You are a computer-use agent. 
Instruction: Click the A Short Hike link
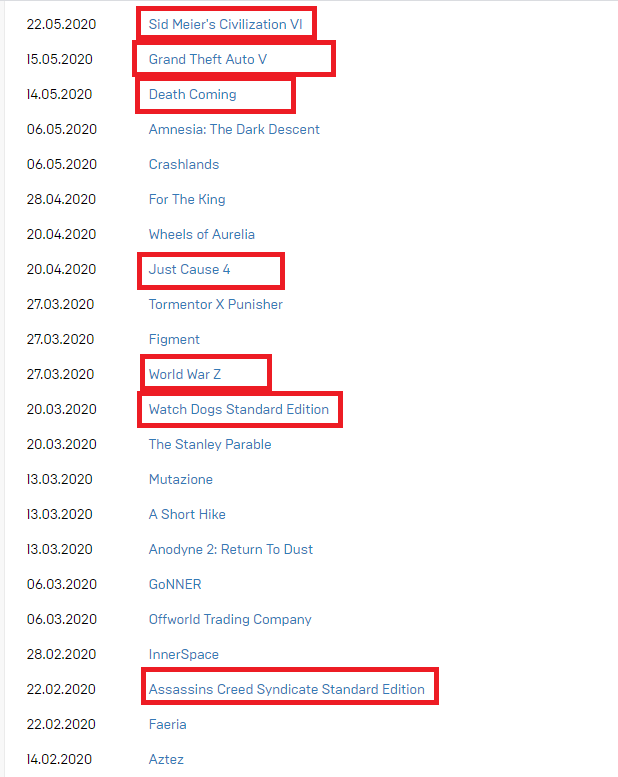[187, 514]
